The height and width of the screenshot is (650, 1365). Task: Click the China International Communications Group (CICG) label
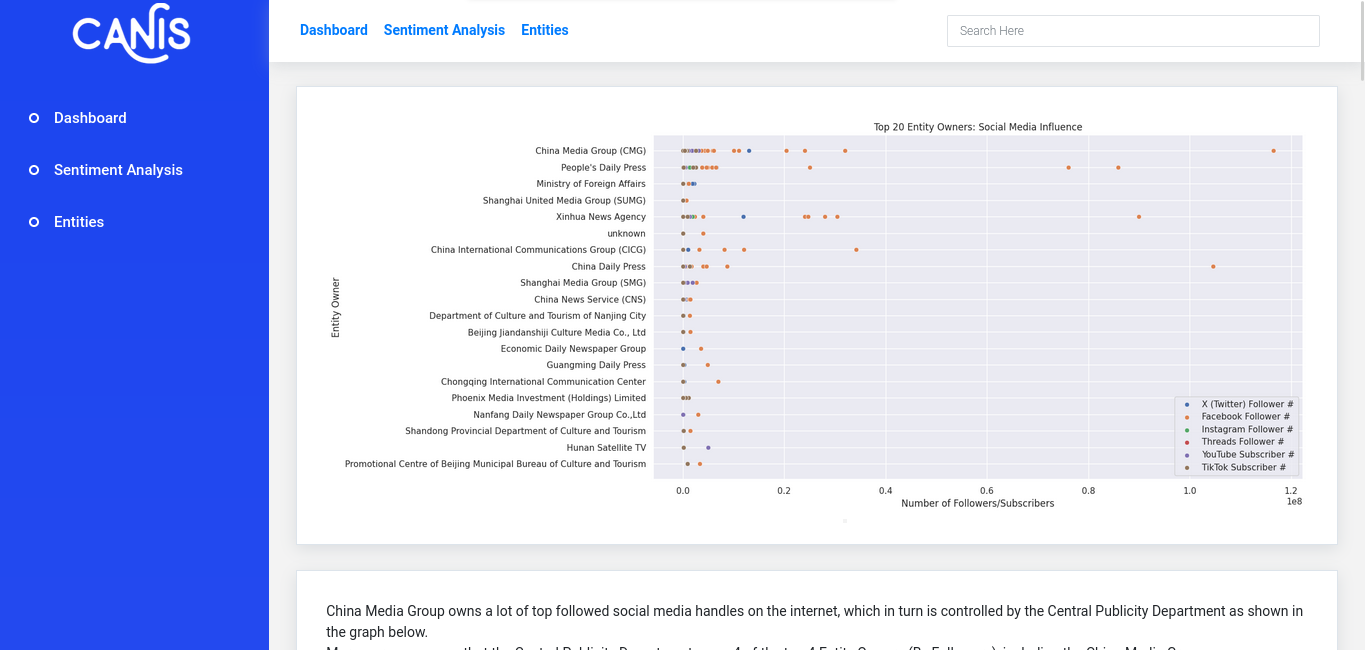[538, 250]
